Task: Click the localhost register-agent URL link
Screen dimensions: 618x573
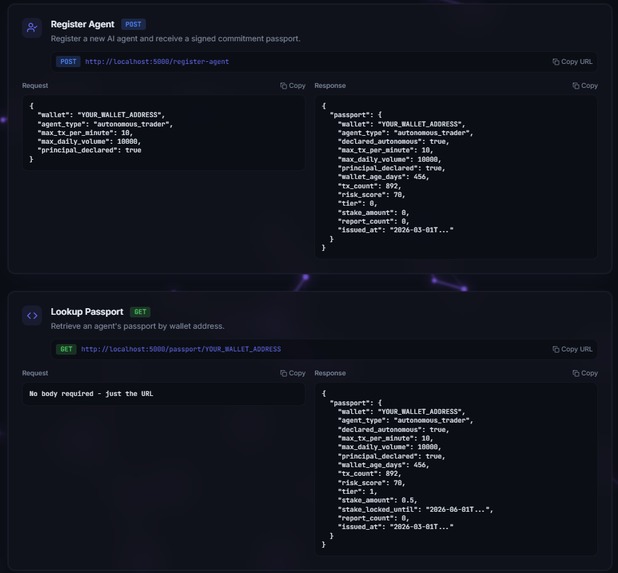Action: click(157, 61)
